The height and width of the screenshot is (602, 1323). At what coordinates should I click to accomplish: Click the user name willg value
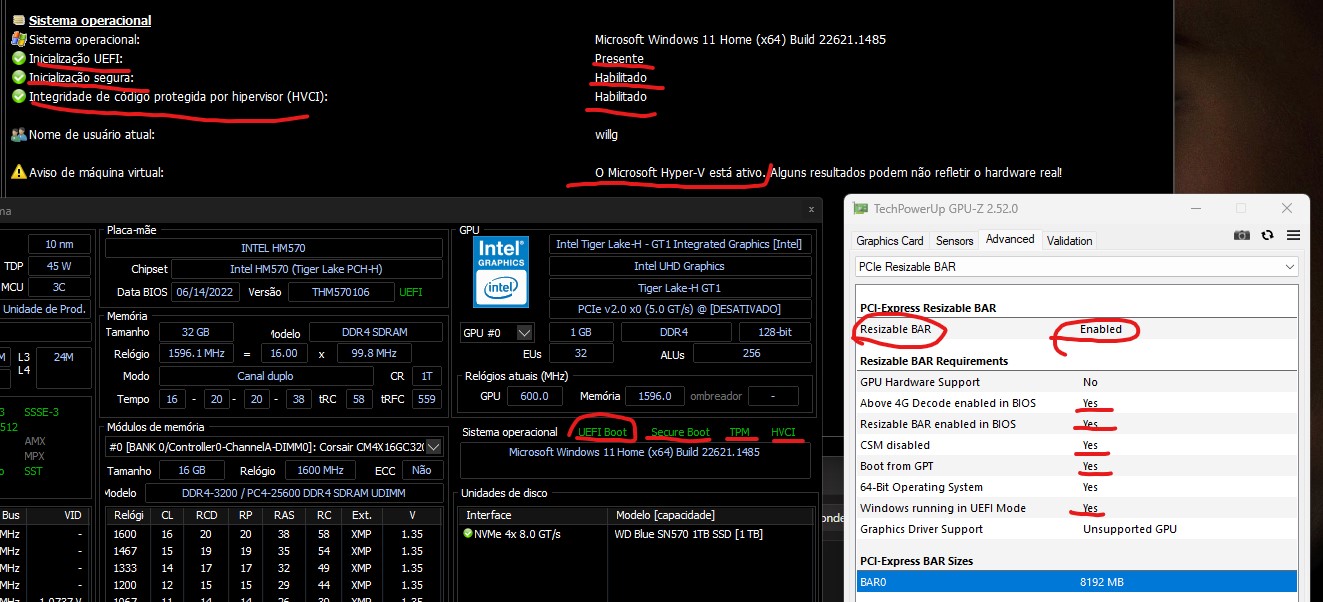pos(606,134)
